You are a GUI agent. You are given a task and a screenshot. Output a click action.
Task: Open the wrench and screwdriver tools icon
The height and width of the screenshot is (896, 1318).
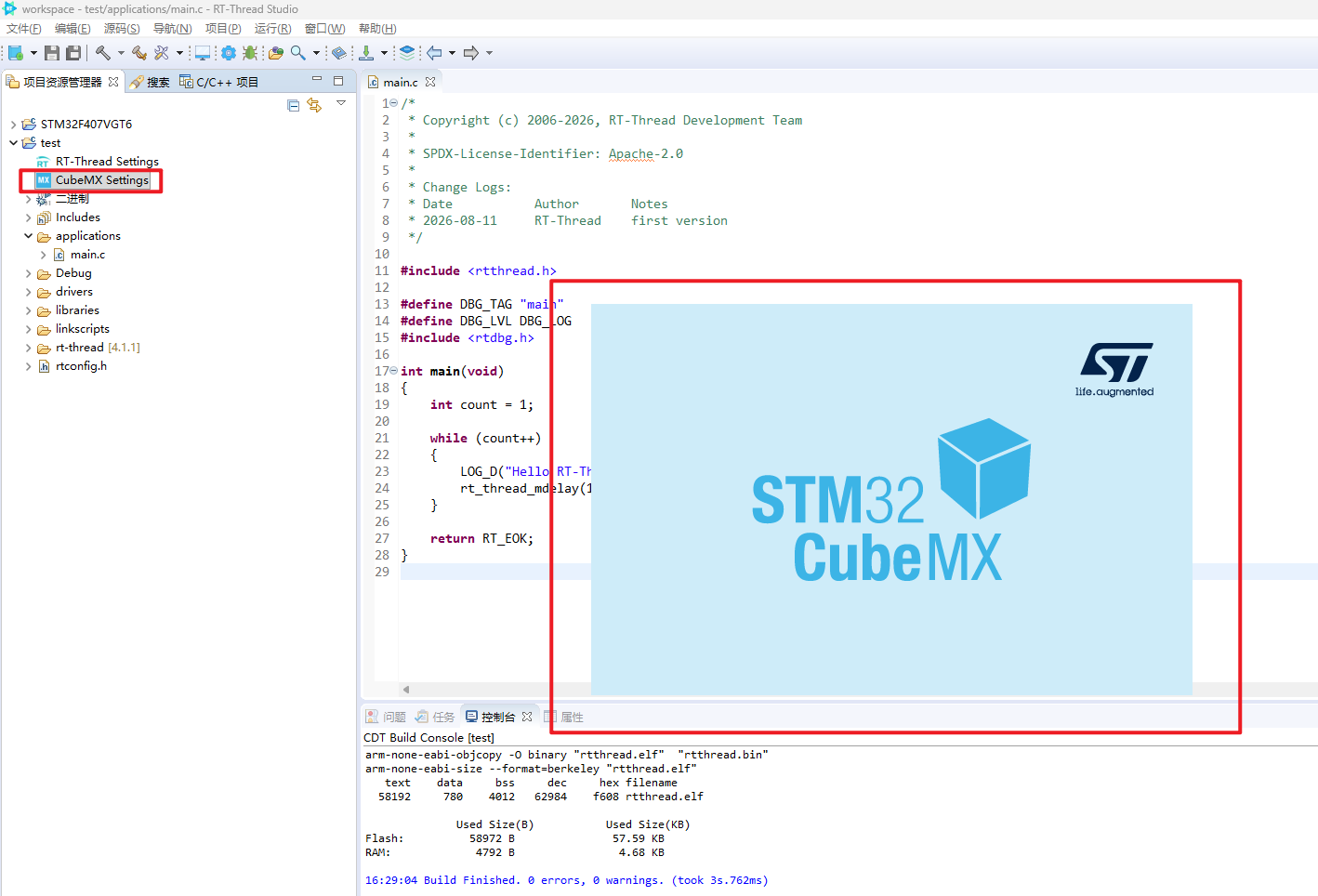coord(162,53)
